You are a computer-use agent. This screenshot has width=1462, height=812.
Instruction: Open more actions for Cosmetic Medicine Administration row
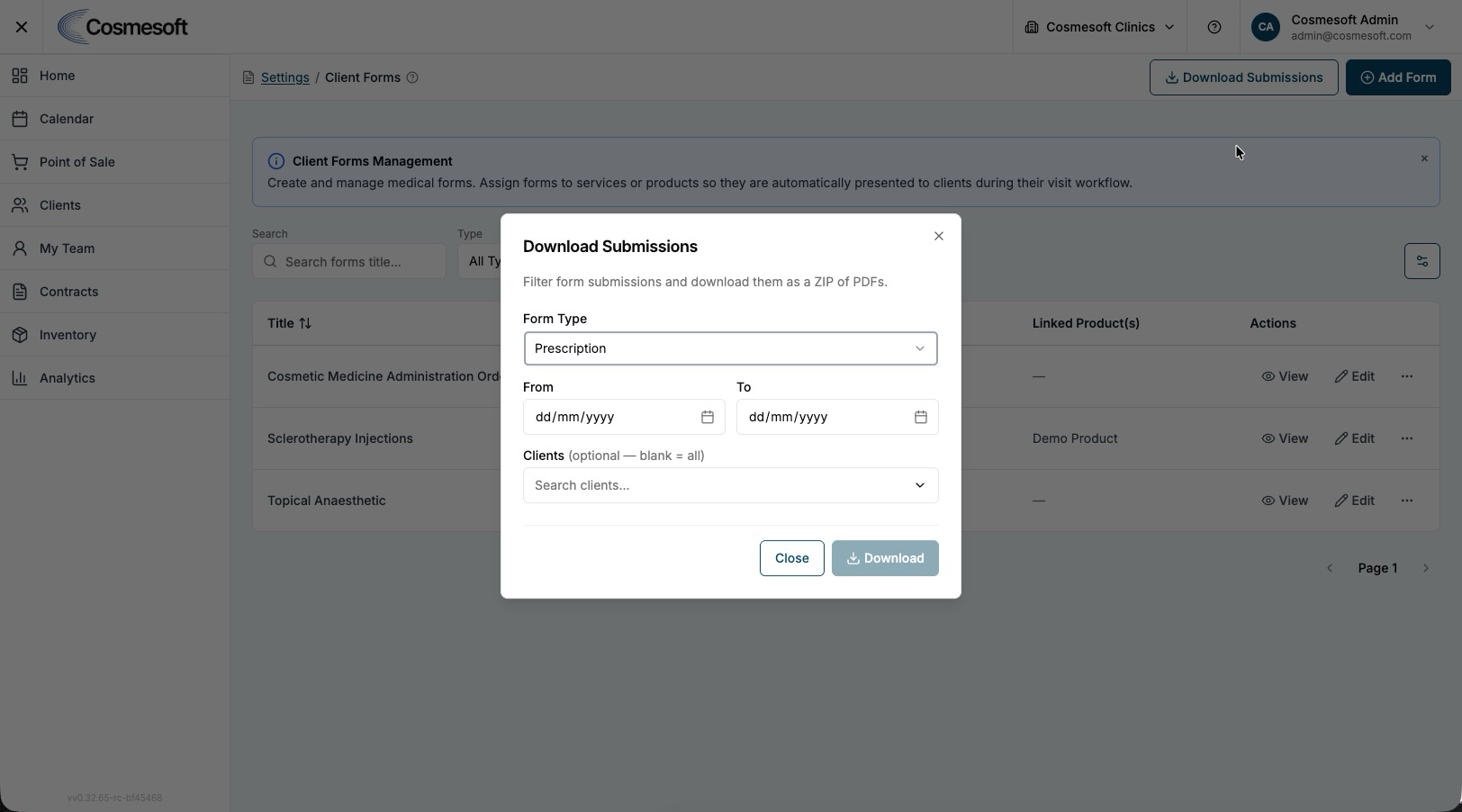[x=1407, y=376]
